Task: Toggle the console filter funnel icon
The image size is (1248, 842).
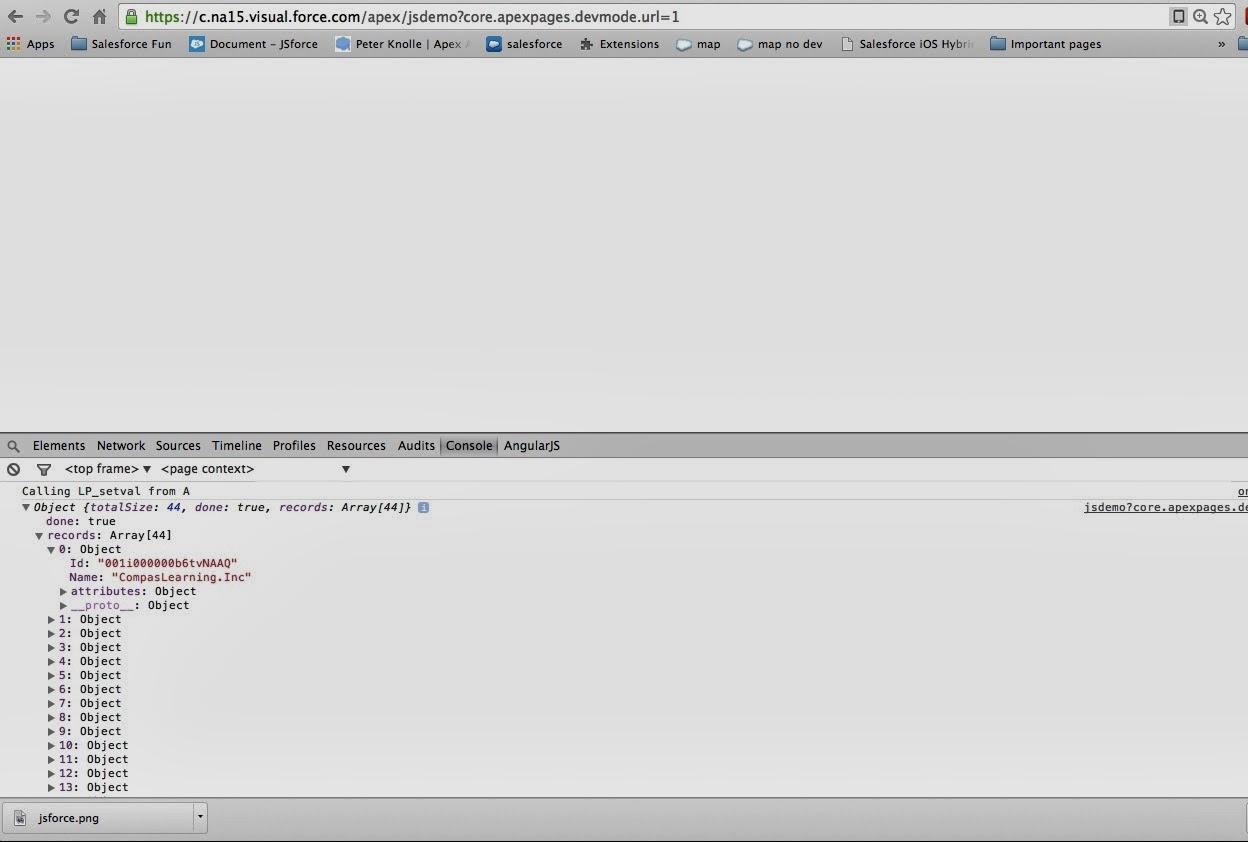Action: coord(43,469)
